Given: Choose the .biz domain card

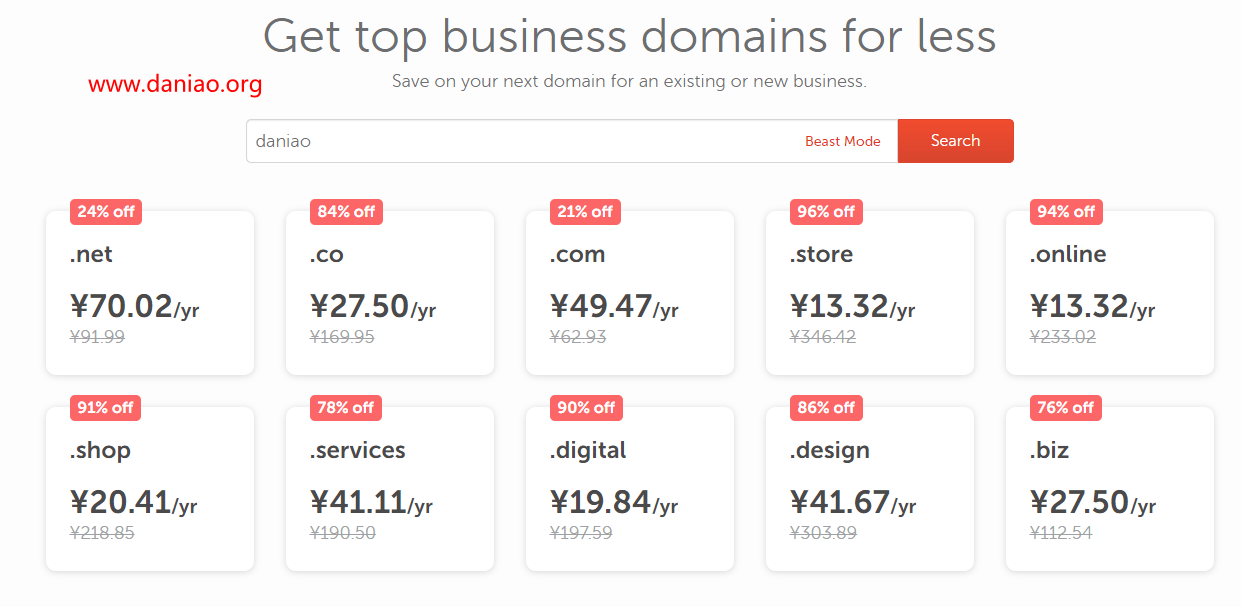Looking at the screenshot, I should [1110, 488].
